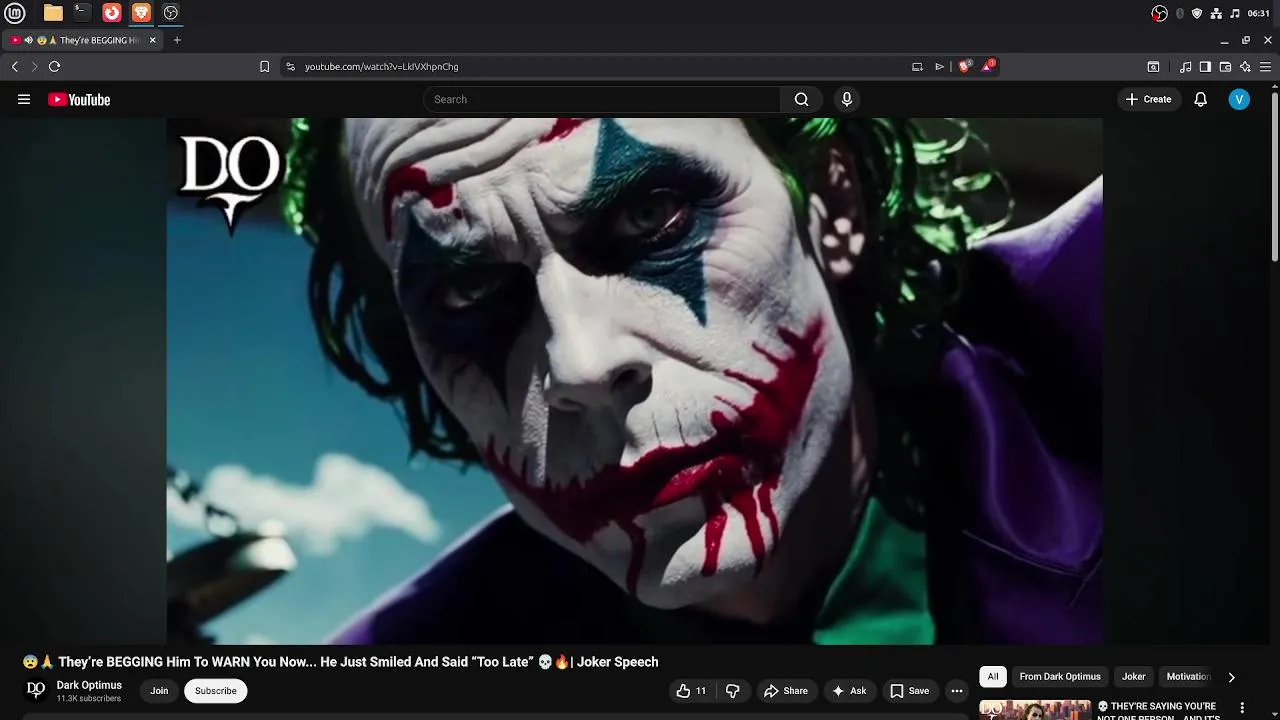This screenshot has height=720, width=1280.
Task: Click the send arrow icon in address bar
Action: coord(940,66)
